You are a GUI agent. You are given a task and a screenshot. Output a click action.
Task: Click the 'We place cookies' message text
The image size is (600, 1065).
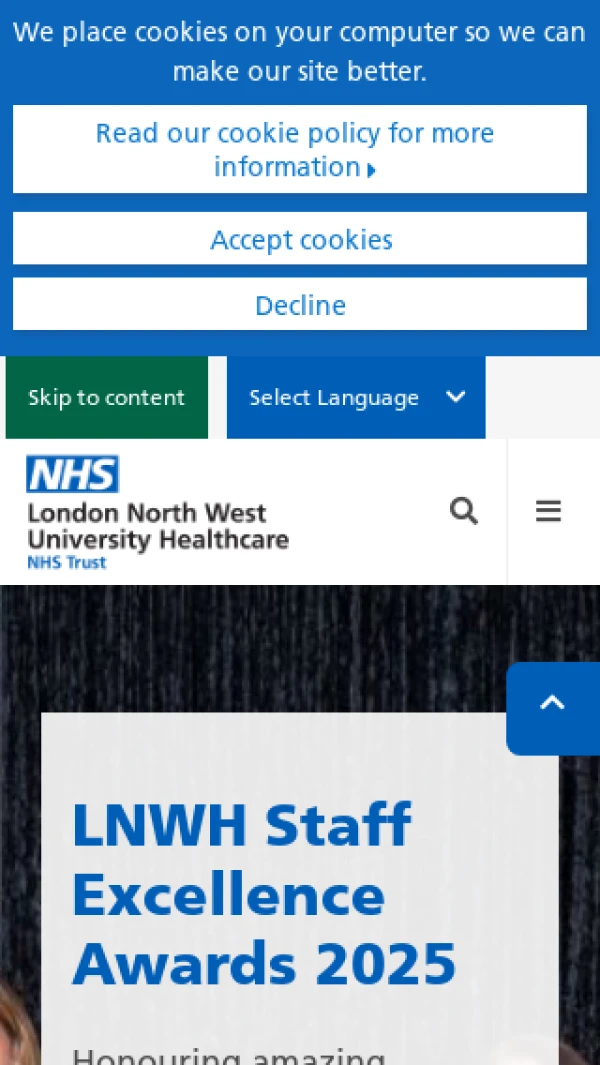pyautogui.click(x=300, y=51)
